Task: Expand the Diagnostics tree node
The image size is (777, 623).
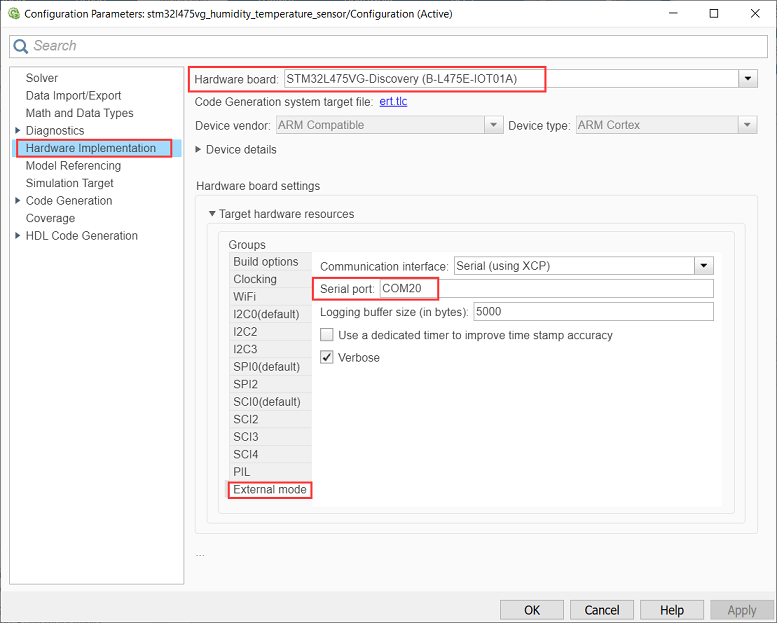Action: tap(17, 131)
